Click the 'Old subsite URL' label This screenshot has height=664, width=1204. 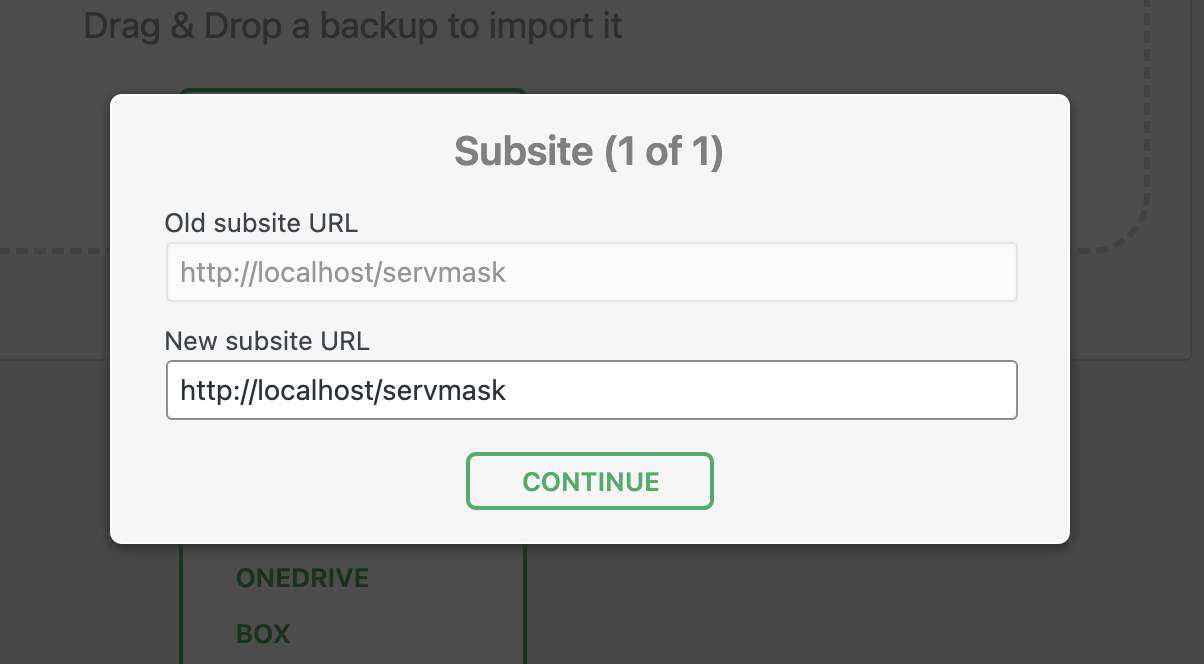261,223
